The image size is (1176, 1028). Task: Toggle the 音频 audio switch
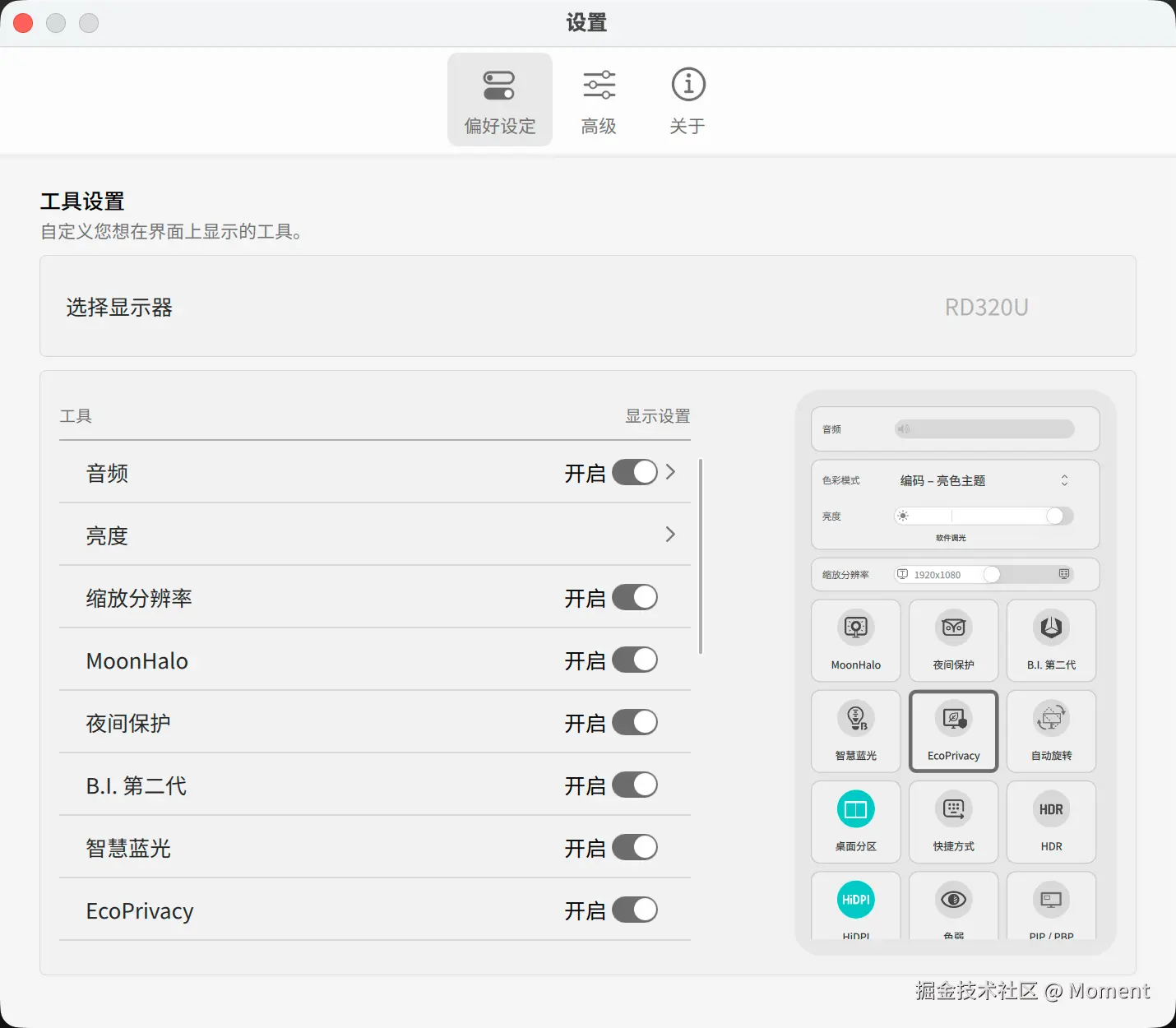click(635, 472)
